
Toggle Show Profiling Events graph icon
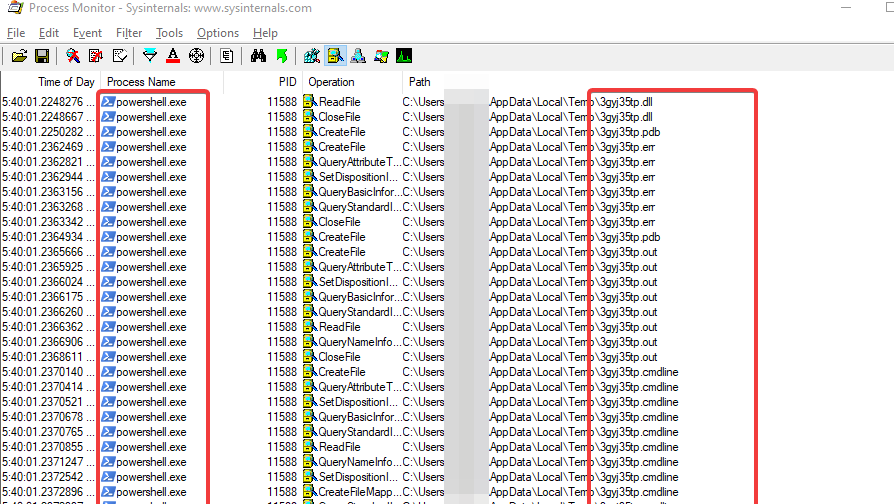click(404, 56)
